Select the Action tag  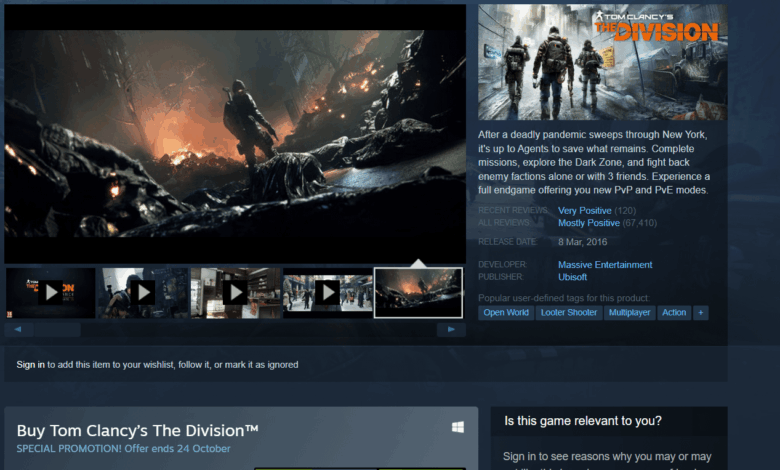(x=674, y=312)
